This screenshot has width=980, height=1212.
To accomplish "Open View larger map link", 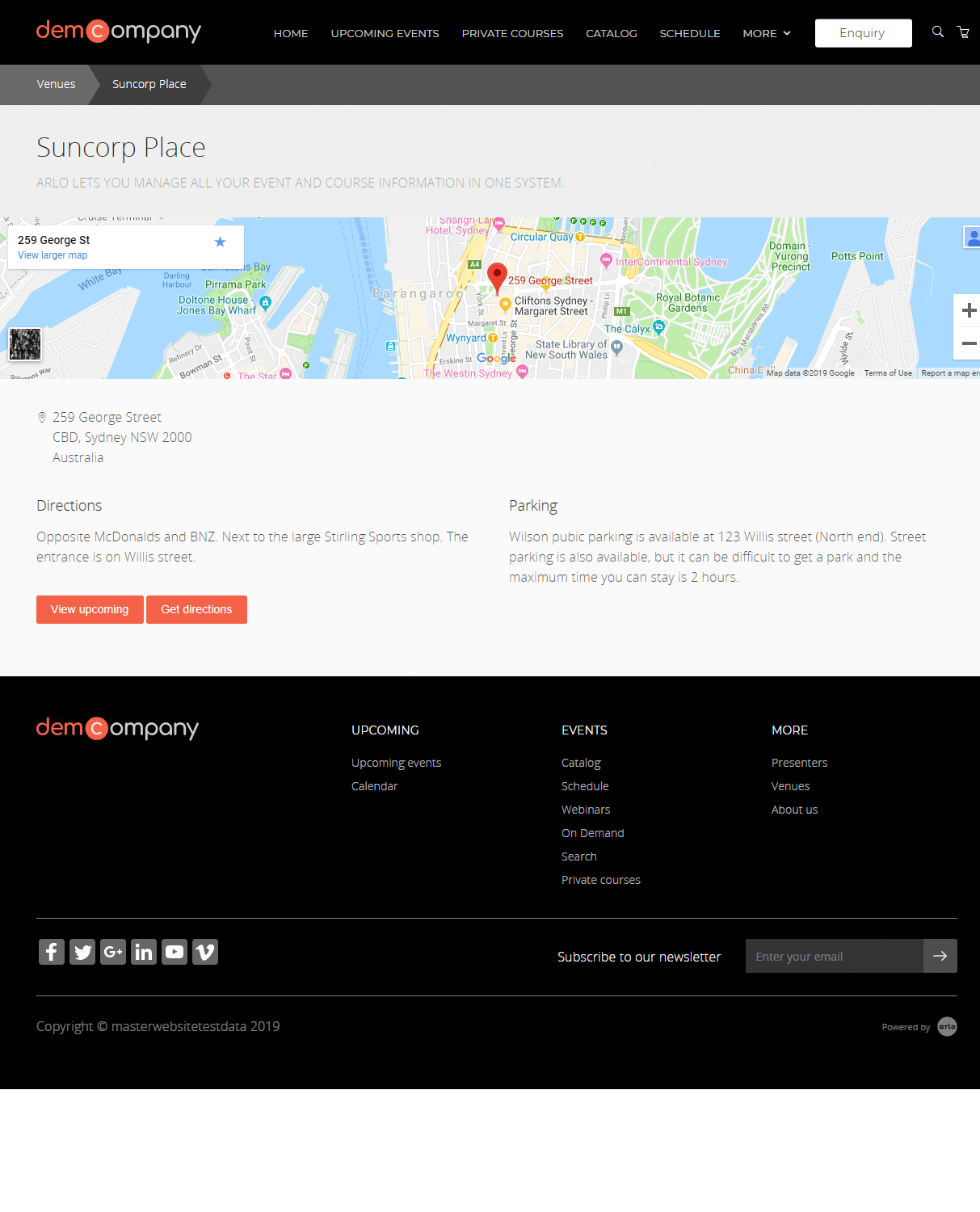I will coord(53,255).
